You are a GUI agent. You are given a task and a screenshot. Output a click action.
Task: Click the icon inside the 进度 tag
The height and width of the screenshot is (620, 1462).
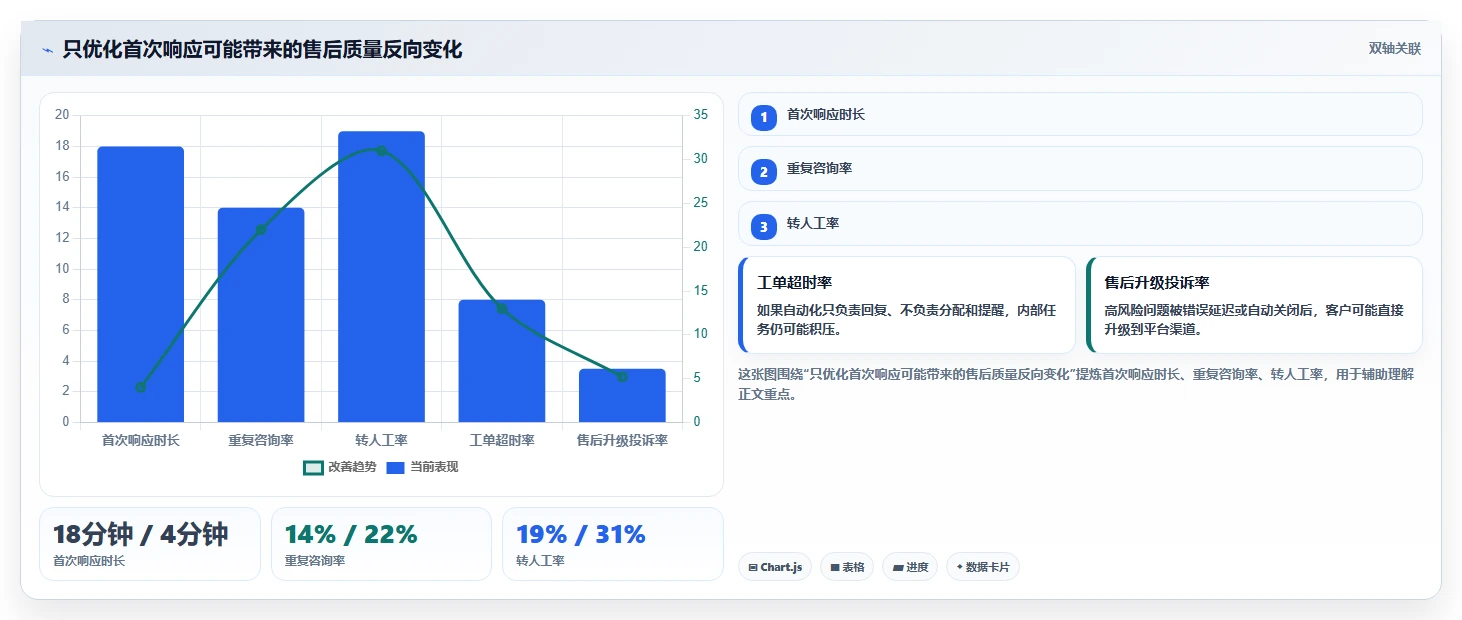point(898,568)
